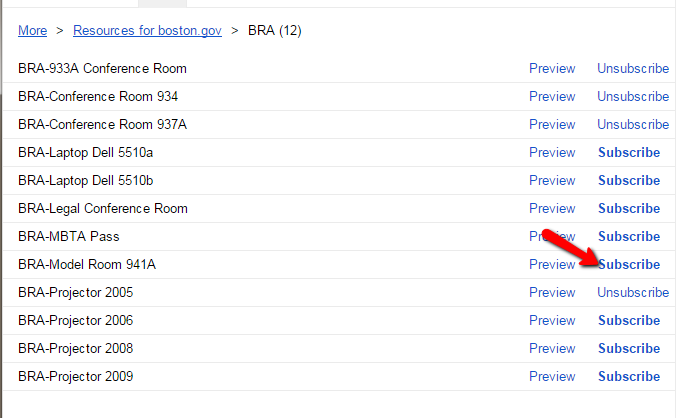The height and width of the screenshot is (418, 681).
Task: Click the More breadcrumb link
Action: (x=32, y=31)
